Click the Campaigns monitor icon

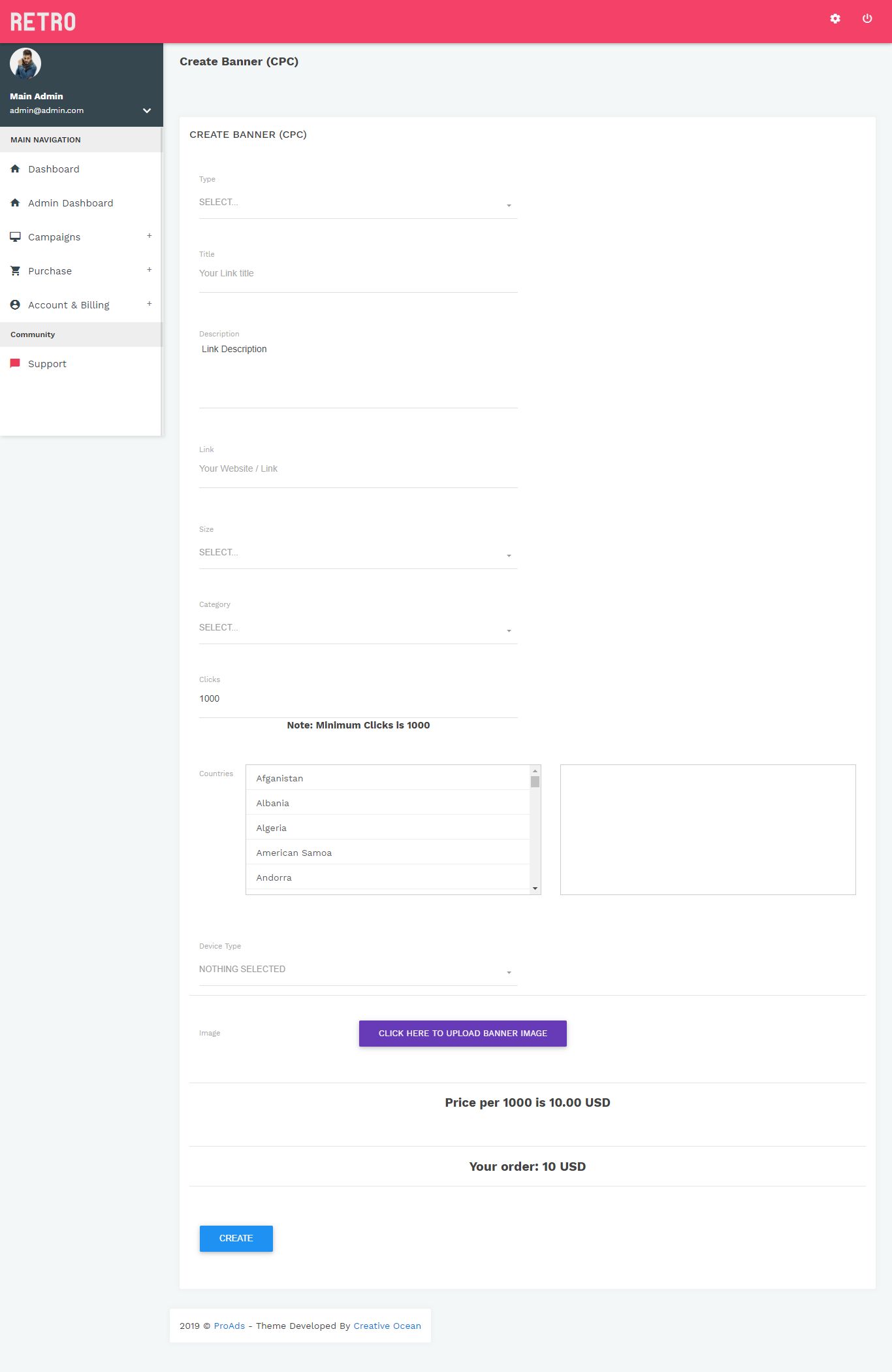click(15, 237)
